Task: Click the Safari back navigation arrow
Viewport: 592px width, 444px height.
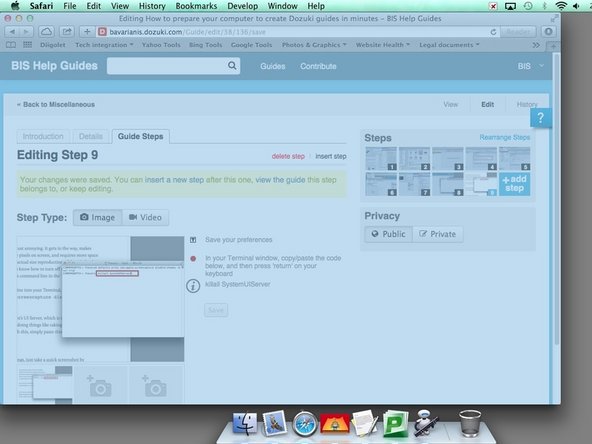Action: pyautogui.click(x=12, y=32)
